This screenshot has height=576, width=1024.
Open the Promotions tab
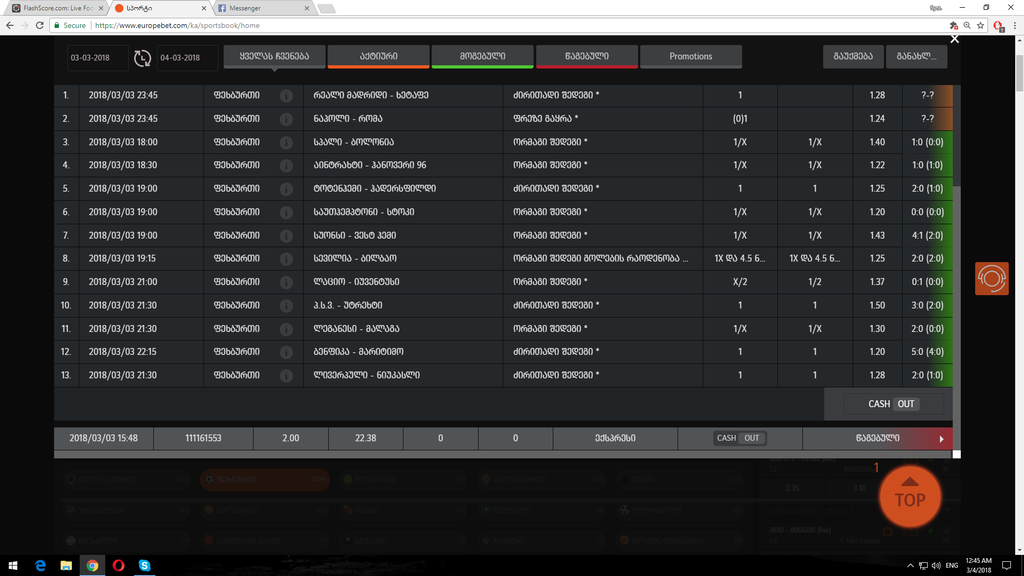point(691,56)
